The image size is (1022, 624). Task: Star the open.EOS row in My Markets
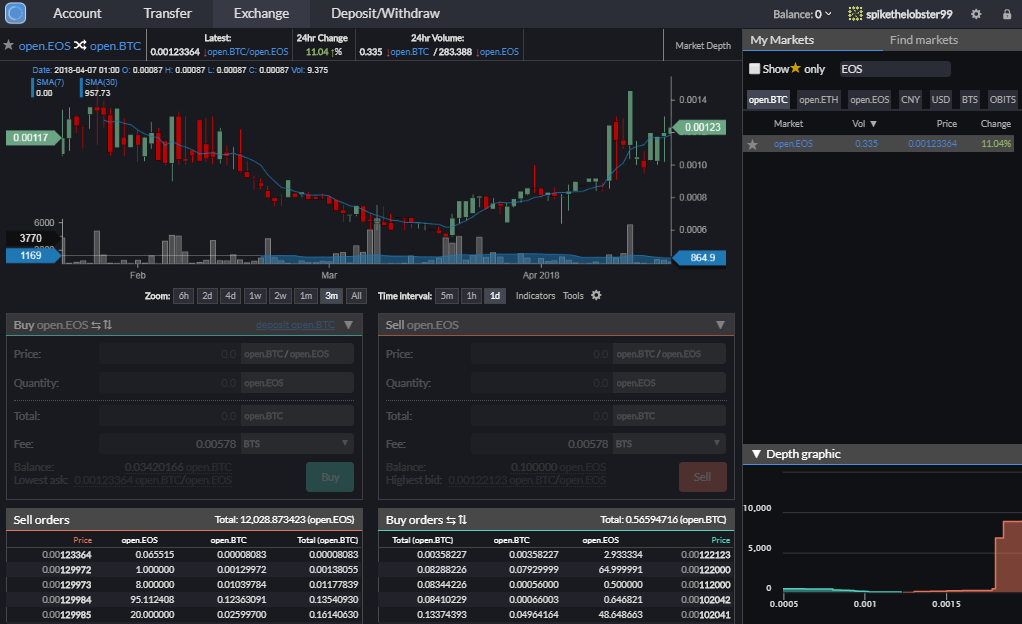pyautogui.click(x=752, y=144)
